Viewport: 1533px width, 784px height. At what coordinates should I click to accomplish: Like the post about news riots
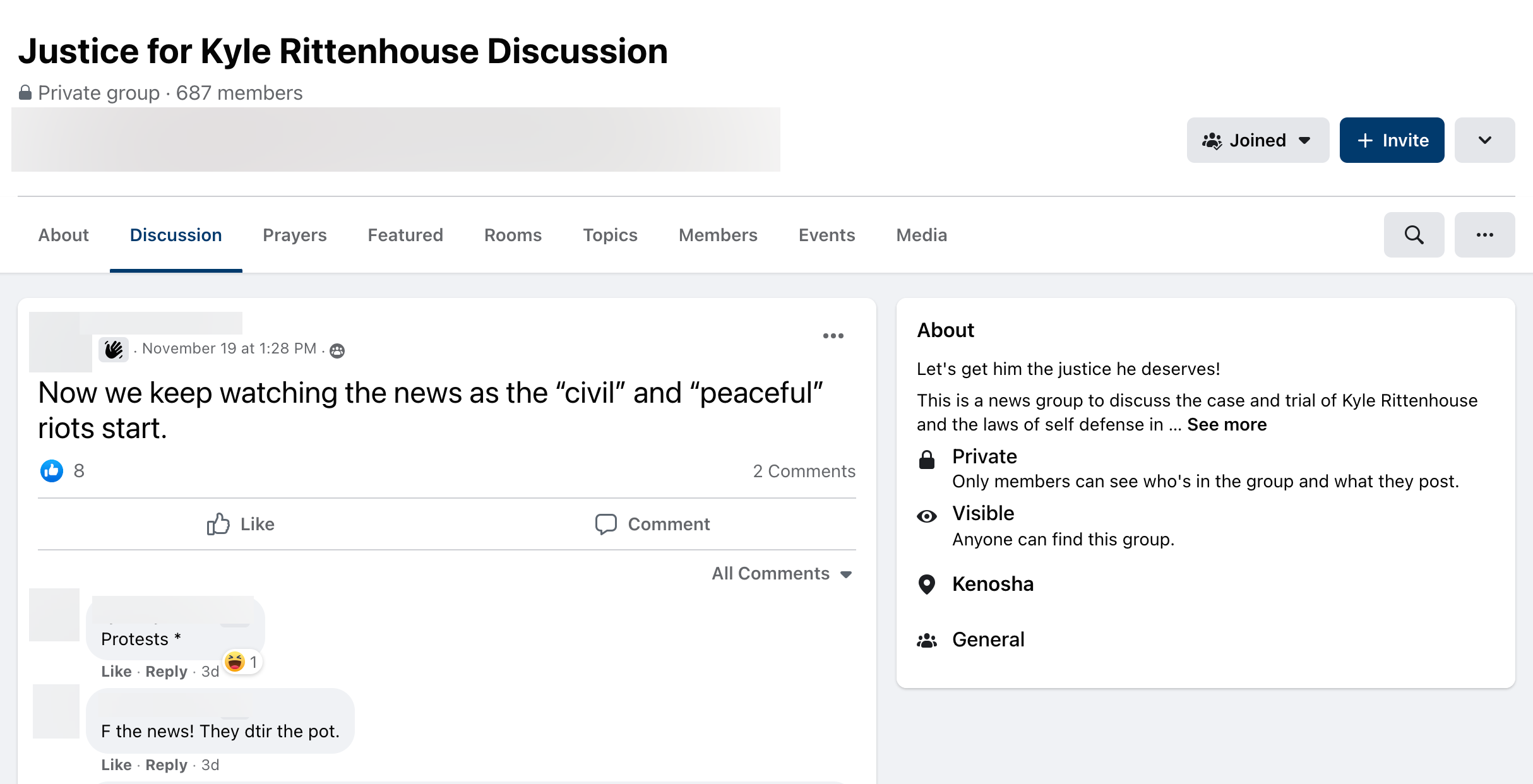(x=241, y=524)
